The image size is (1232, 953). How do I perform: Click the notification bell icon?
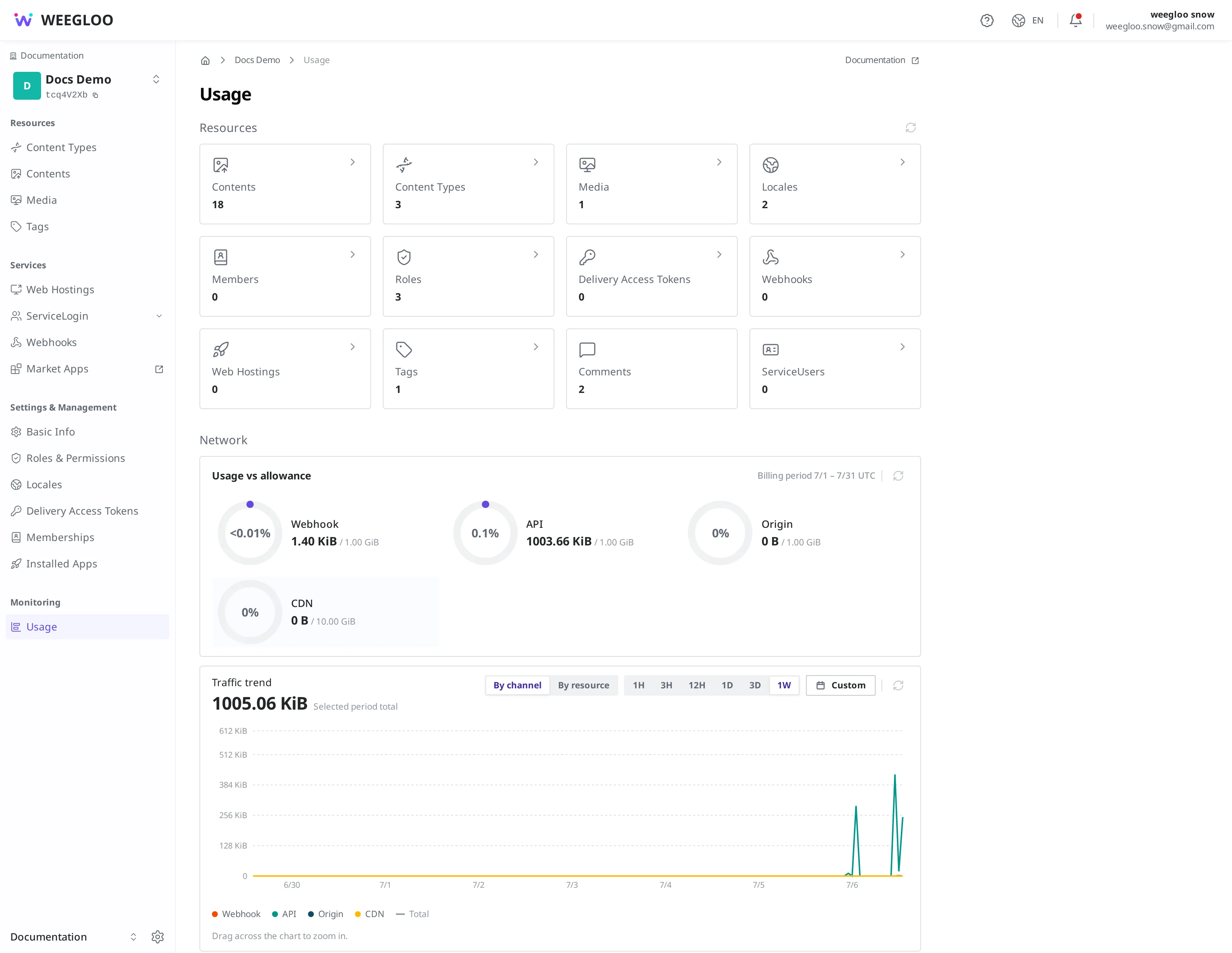(1076, 20)
